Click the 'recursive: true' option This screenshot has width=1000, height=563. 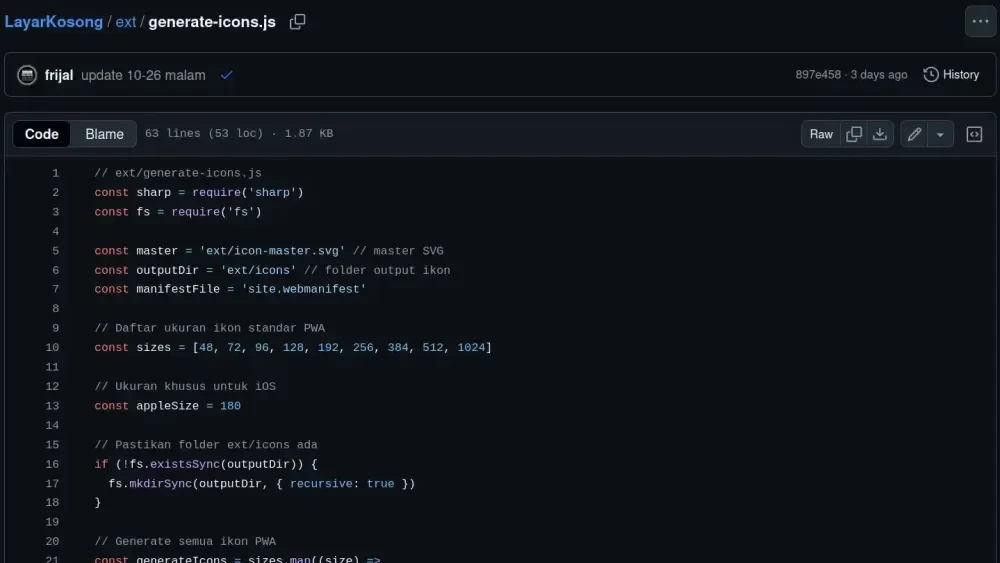pos(342,483)
